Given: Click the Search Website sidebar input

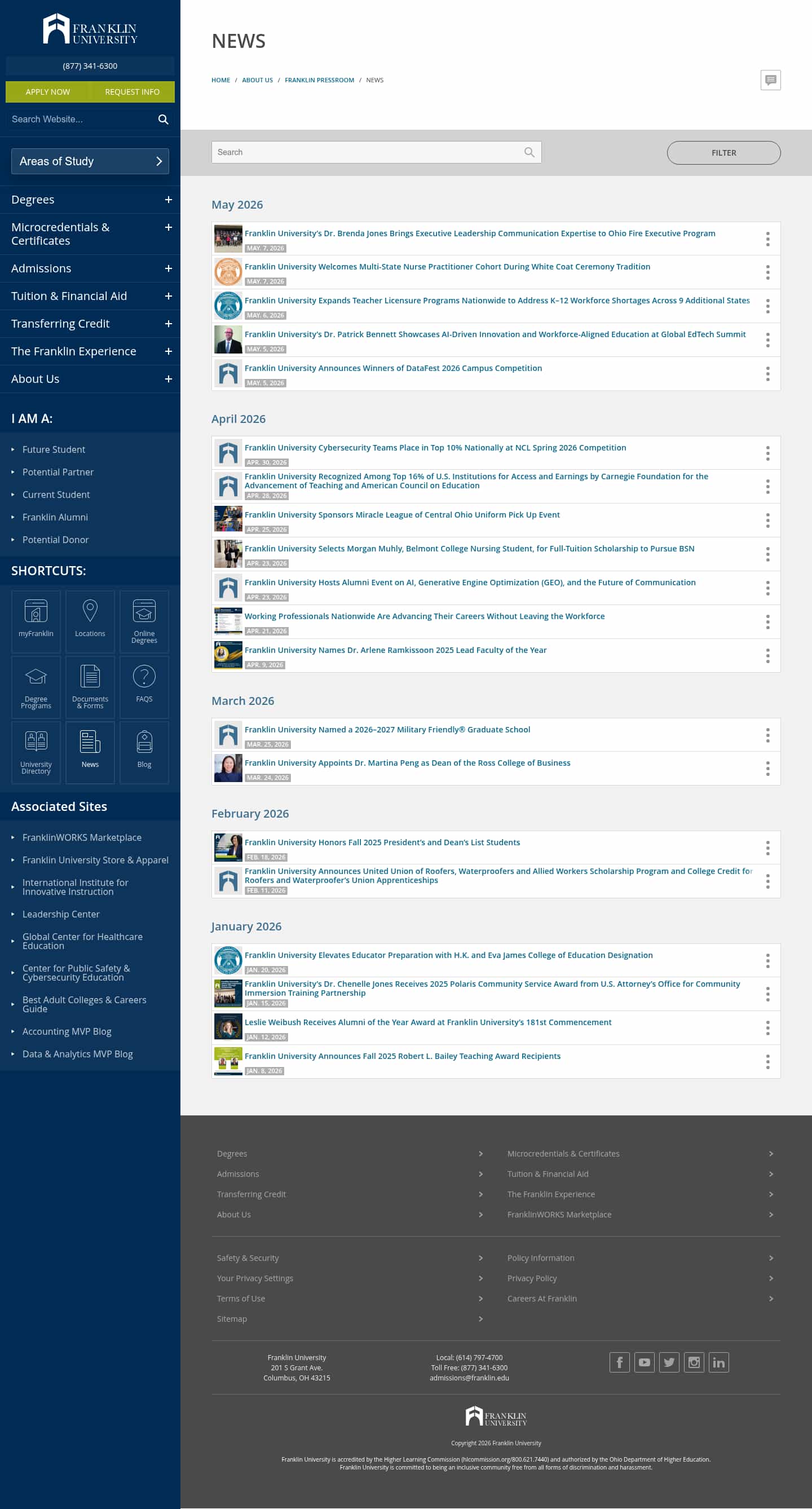Looking at the screenshot, I should (82, 120).
